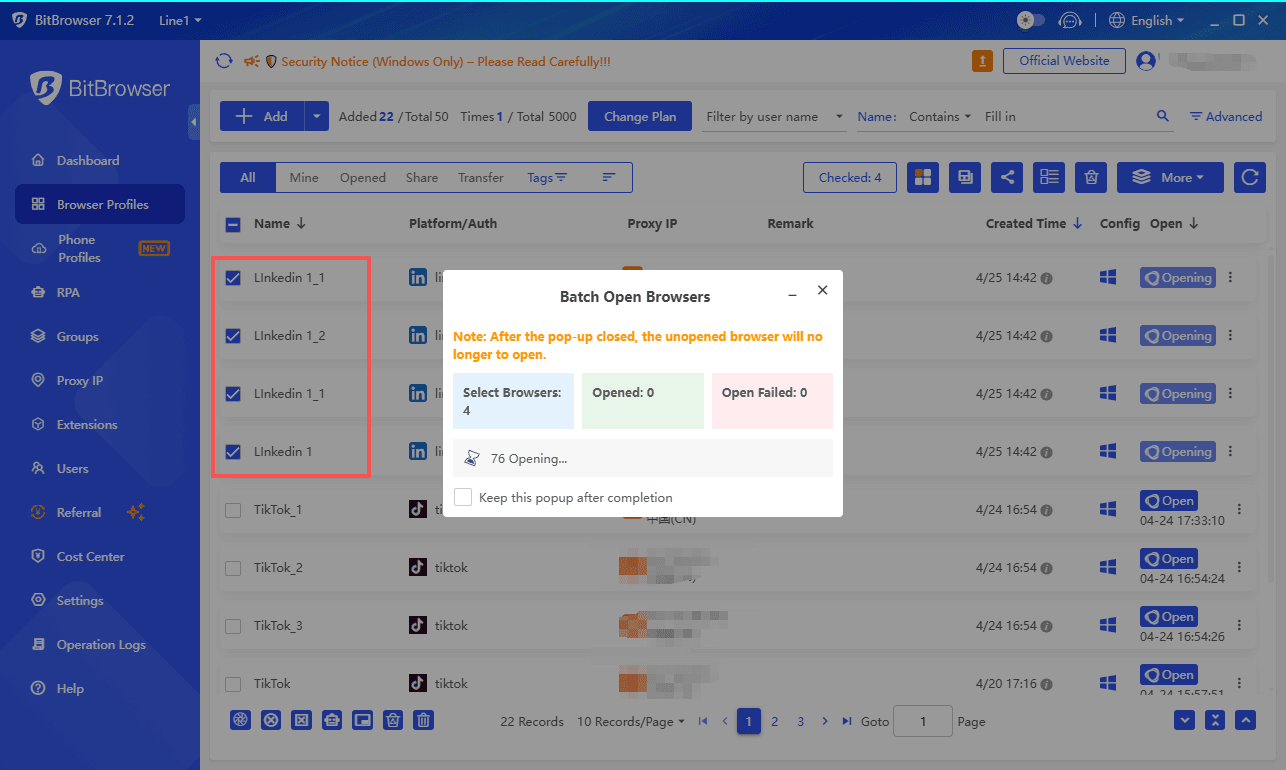
Task: Open the share browsers icon in the toolbar
Action: pos(1007,177)
